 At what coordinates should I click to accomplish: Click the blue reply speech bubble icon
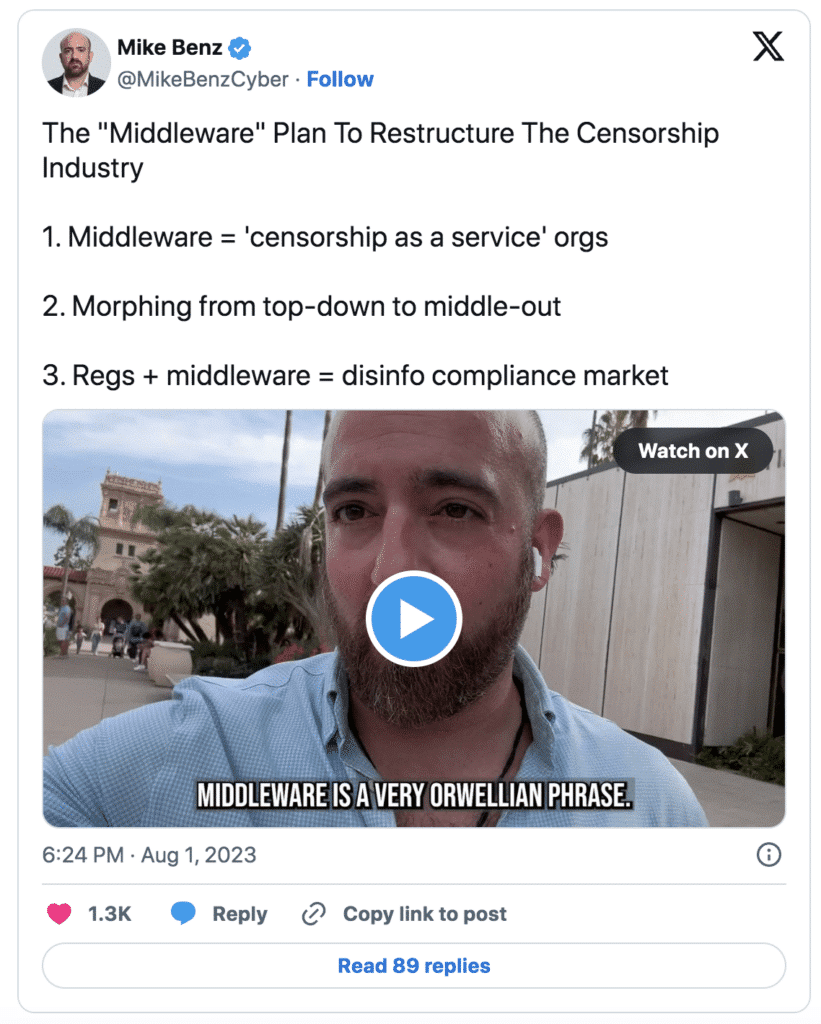(x=183, y=913)
